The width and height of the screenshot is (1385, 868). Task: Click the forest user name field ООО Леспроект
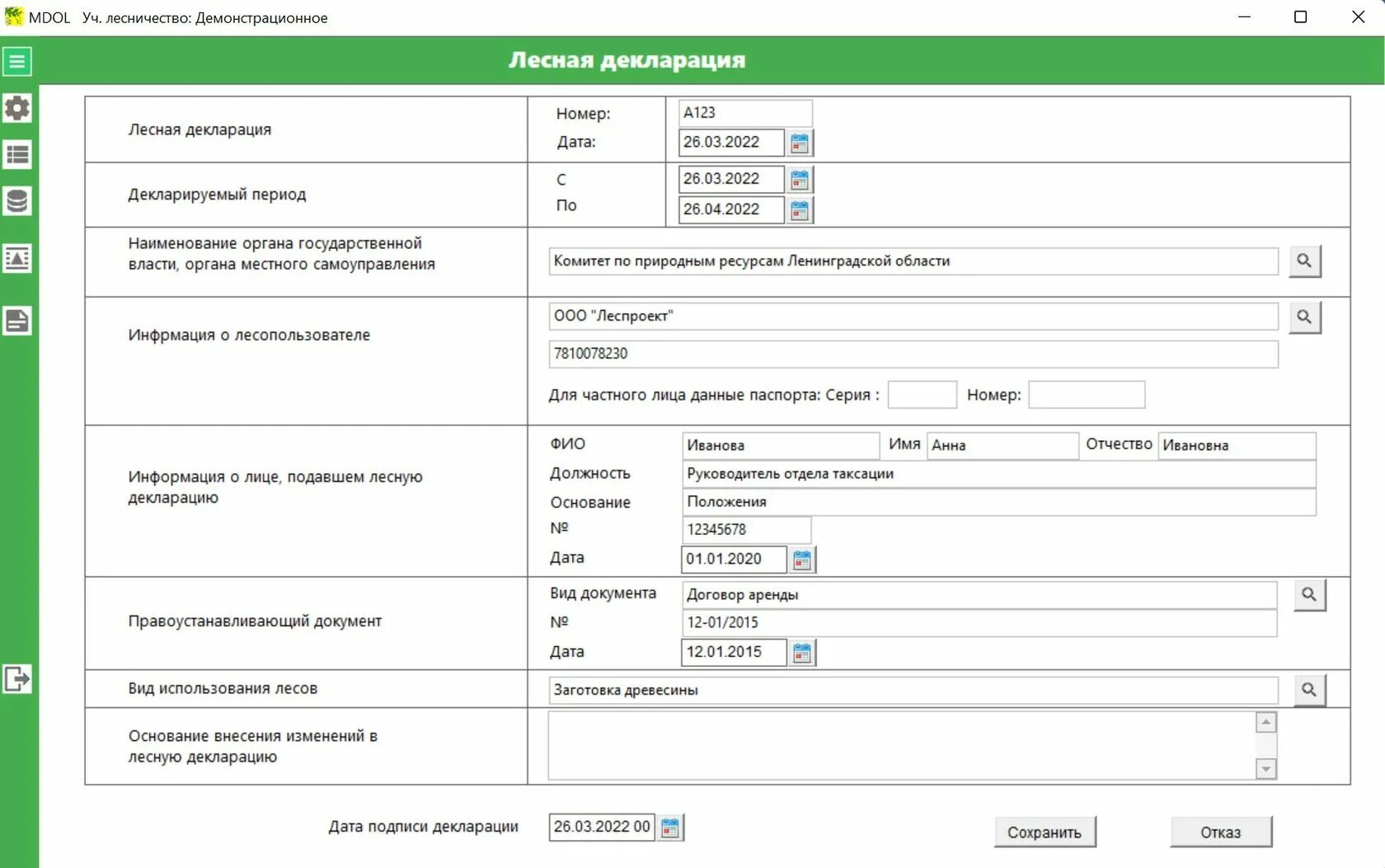[x=913, y=317]
